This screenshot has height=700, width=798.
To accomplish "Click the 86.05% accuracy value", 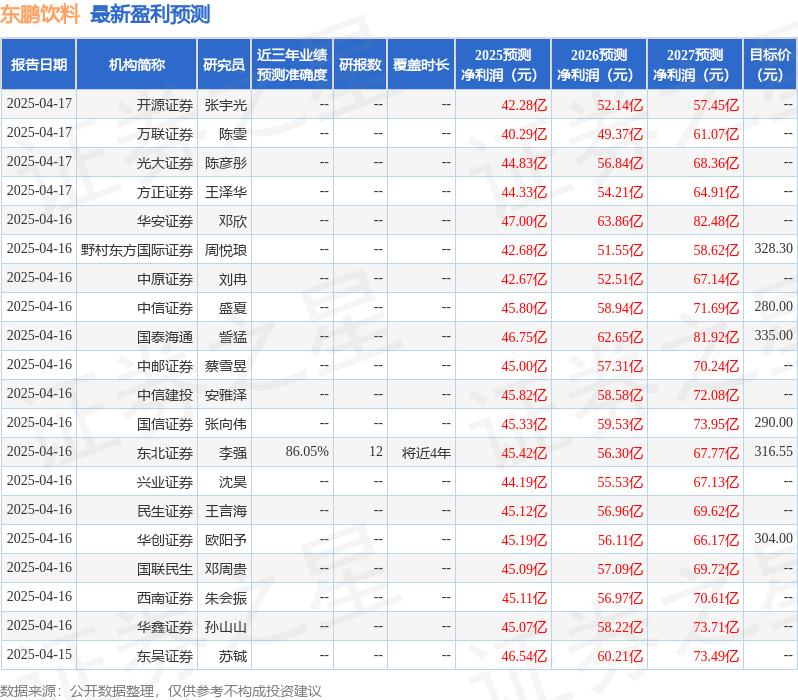I will click(x=307, y=452).
